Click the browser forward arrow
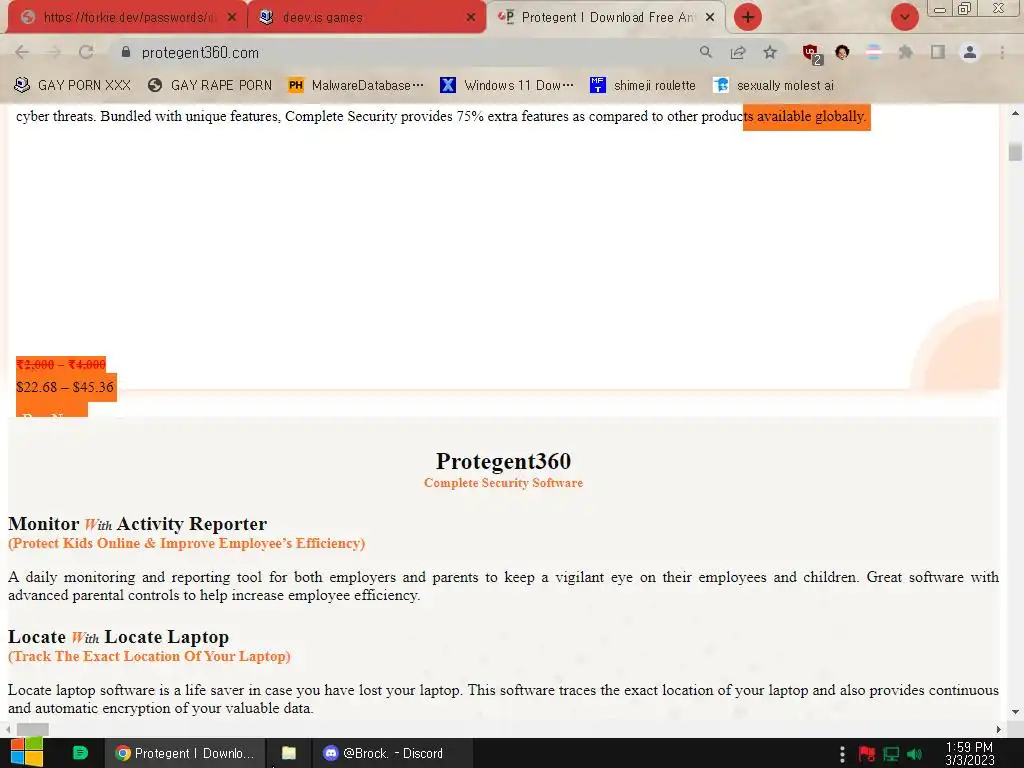Screen dimensions: 1024x768 click(54, 52)
